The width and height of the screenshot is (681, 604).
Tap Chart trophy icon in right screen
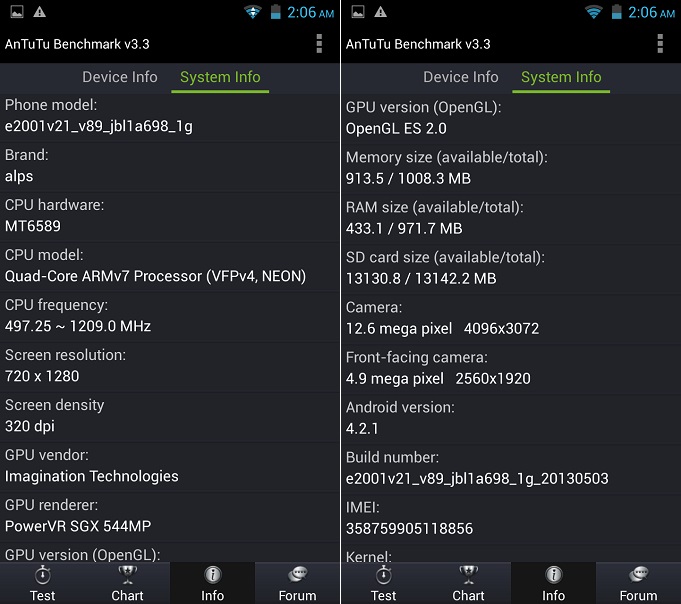(468, 575)
